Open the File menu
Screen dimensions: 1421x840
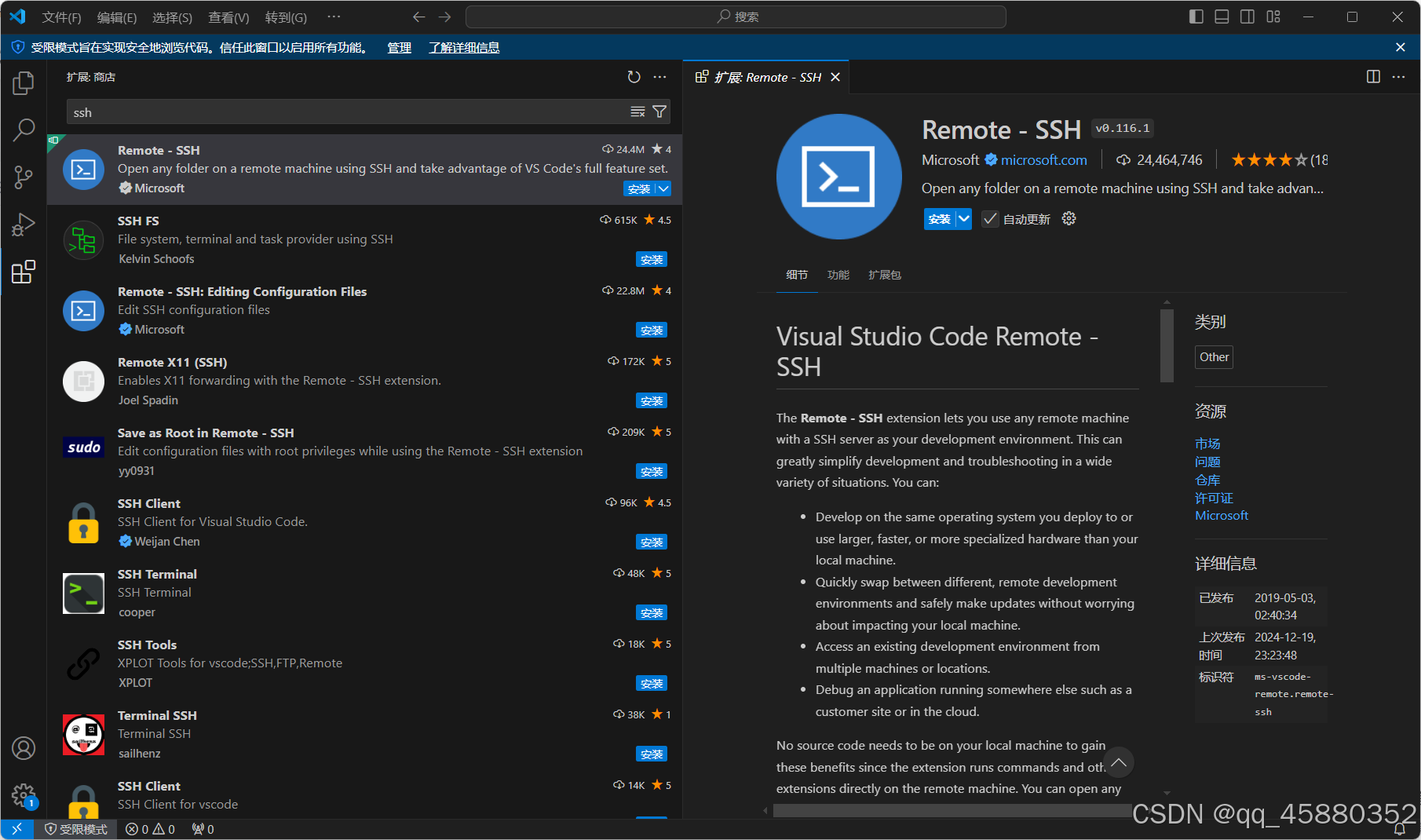[x=61, y=16]
